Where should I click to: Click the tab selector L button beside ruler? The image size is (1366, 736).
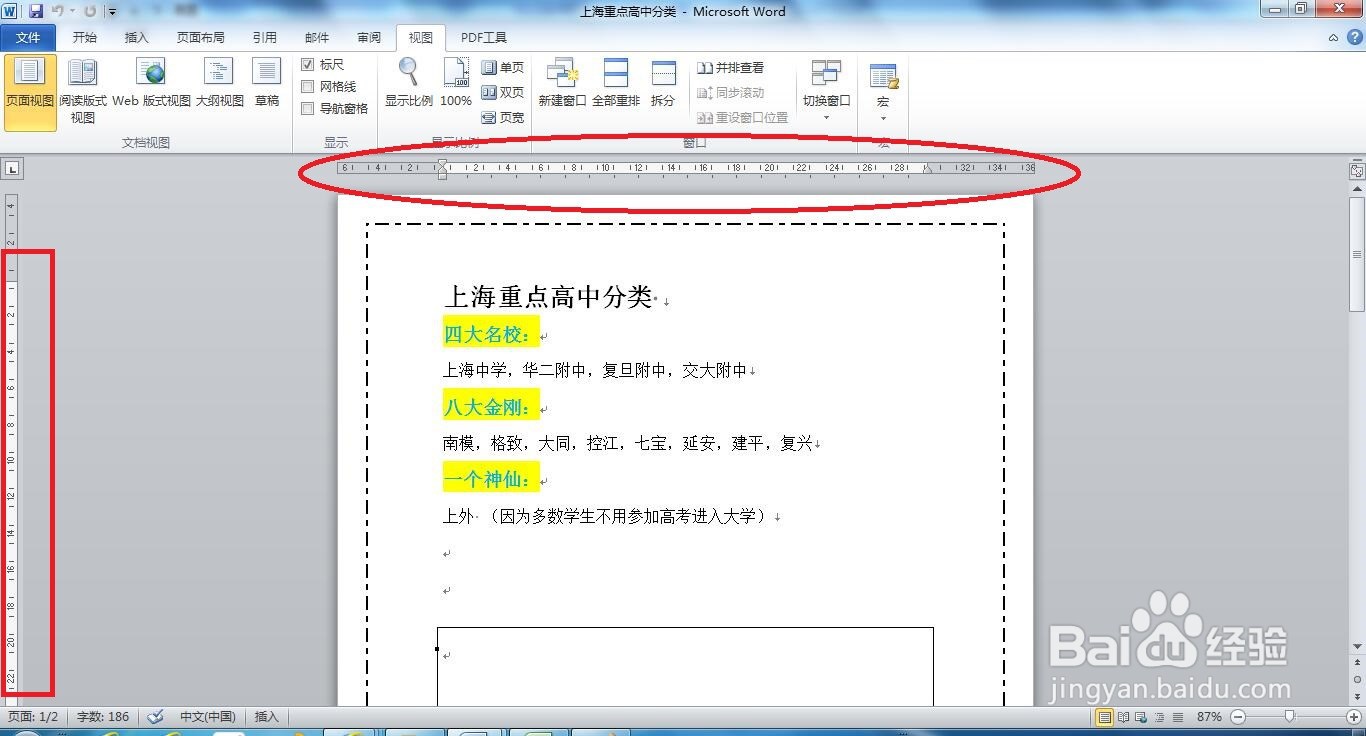pyautogui.click(x=12, y=168)
